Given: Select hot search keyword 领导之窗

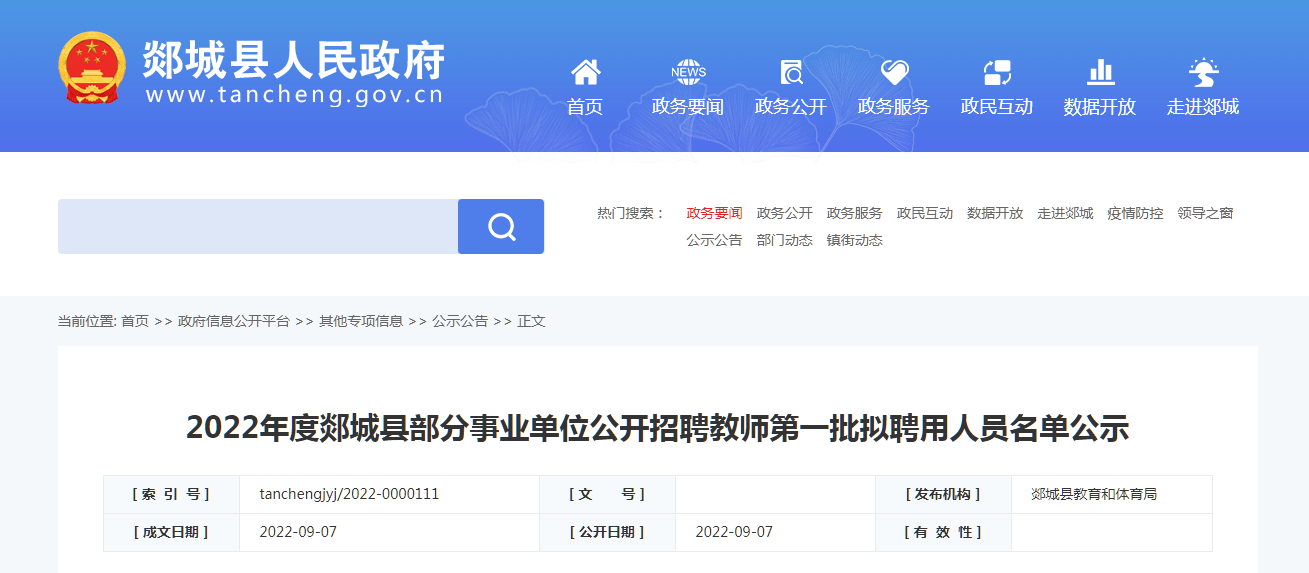Looking at the screenshot, I should (1205, 213).
